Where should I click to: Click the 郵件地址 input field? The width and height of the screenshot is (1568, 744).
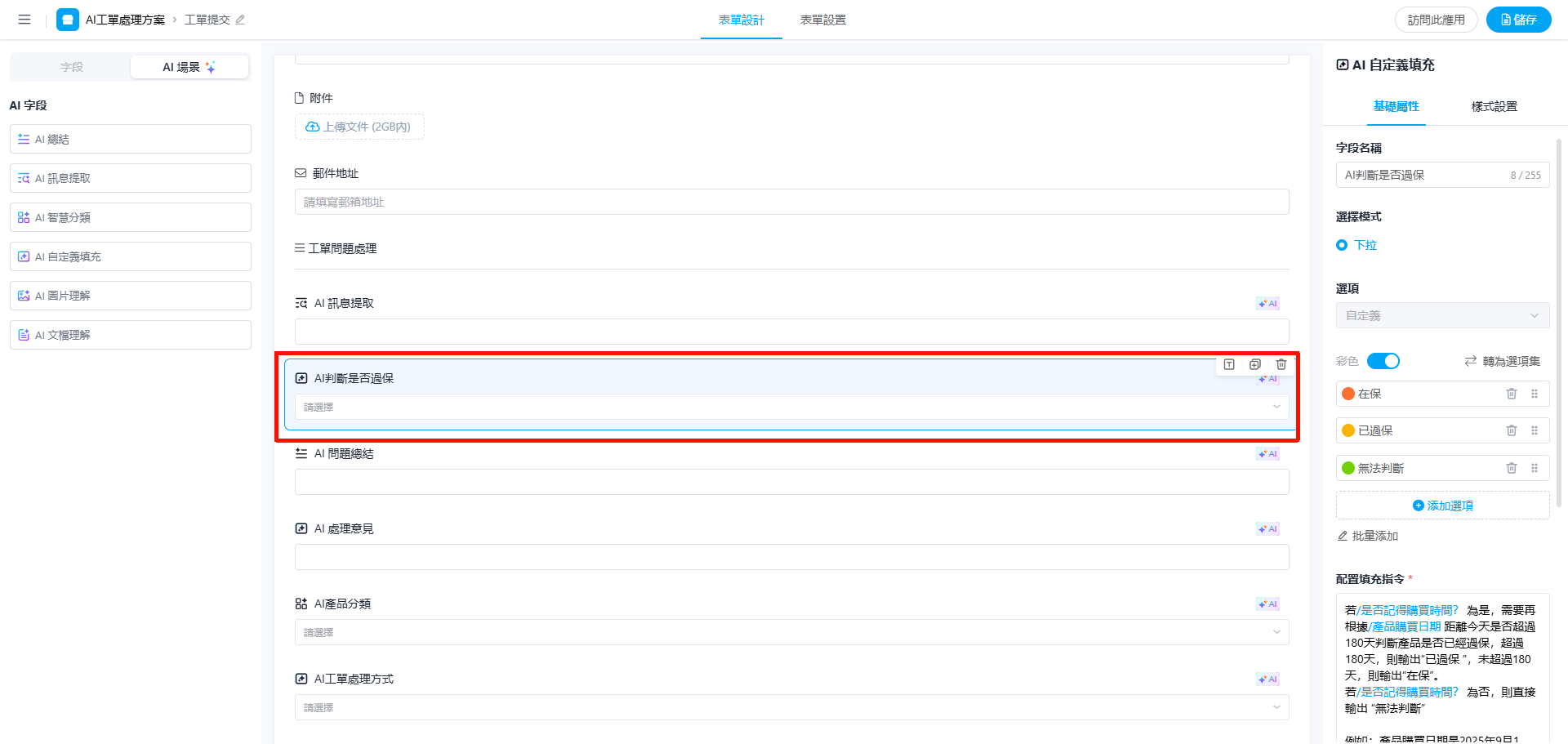click(791, 202)
